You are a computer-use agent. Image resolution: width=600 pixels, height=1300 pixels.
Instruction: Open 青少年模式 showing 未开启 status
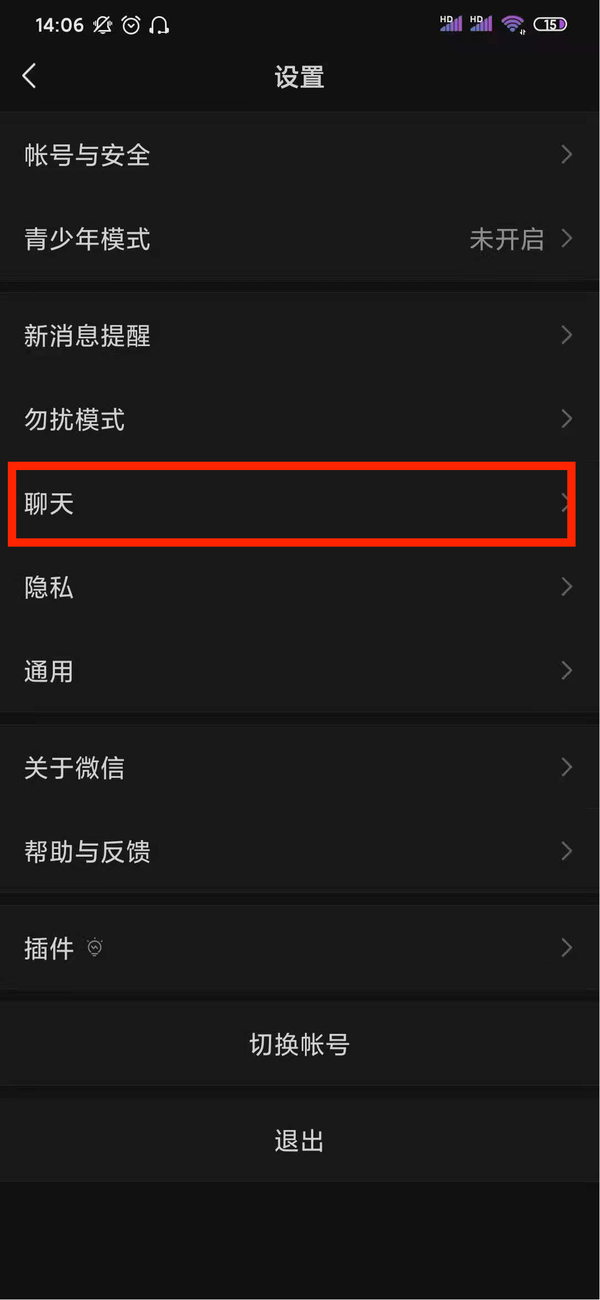point(300,240)
